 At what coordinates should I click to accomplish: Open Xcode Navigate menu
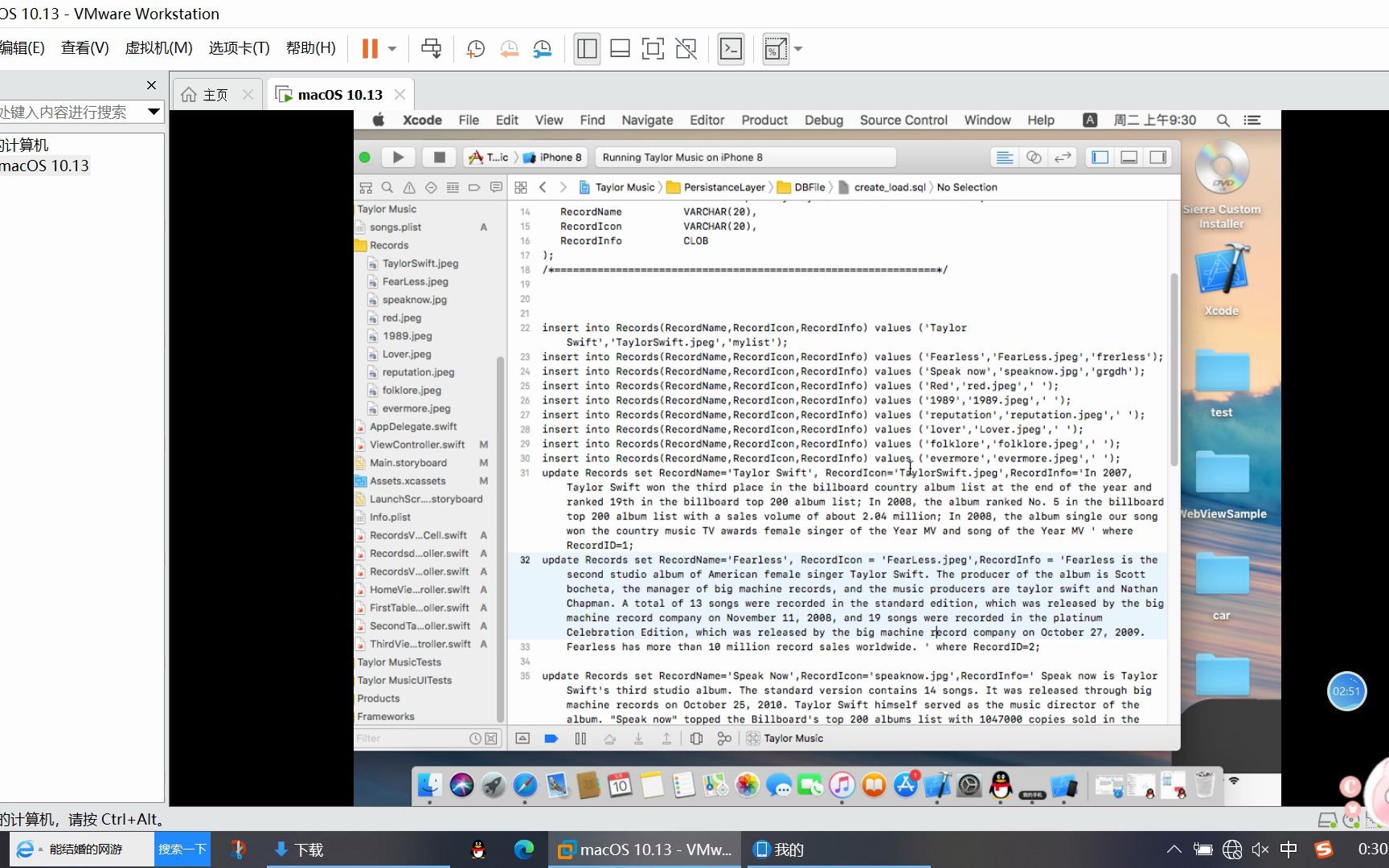pos(647,120)
